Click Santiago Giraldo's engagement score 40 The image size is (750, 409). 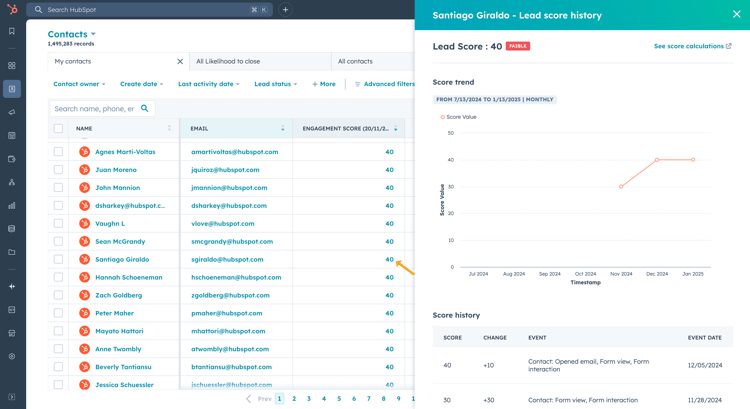(x=389, y=259)
